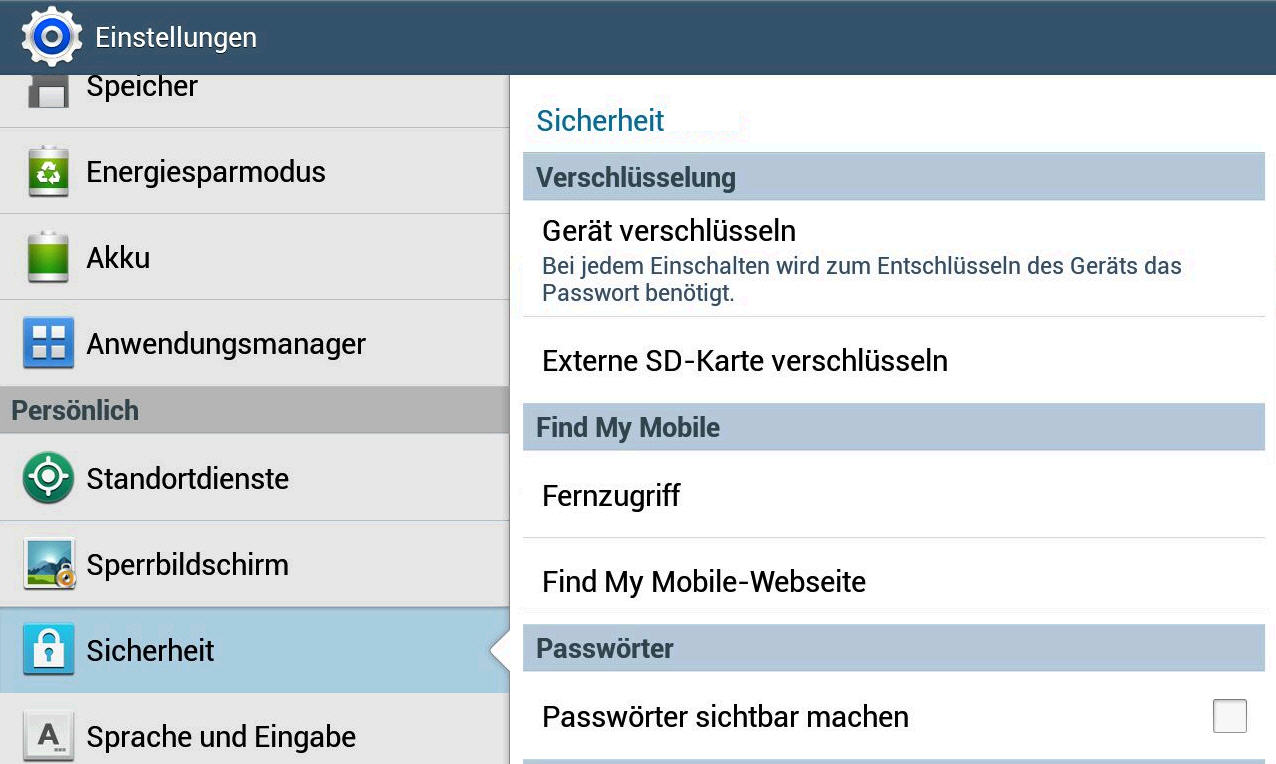Viewport: 1276px width, 764px height.
Task: Tap the Anwendungsmanager grid icon
Action: pos(48,344)
